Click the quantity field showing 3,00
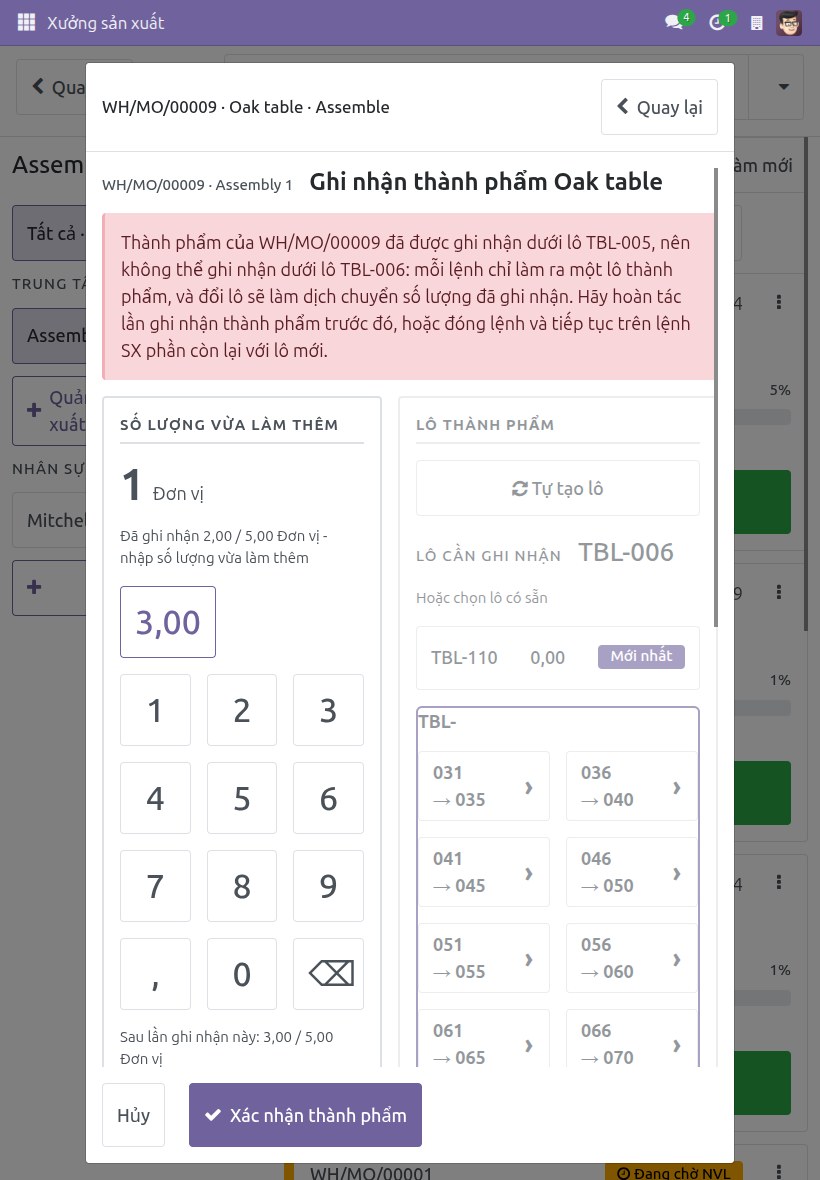Image resolution: width=820 pixels, height=1180 pixels. 168,622
